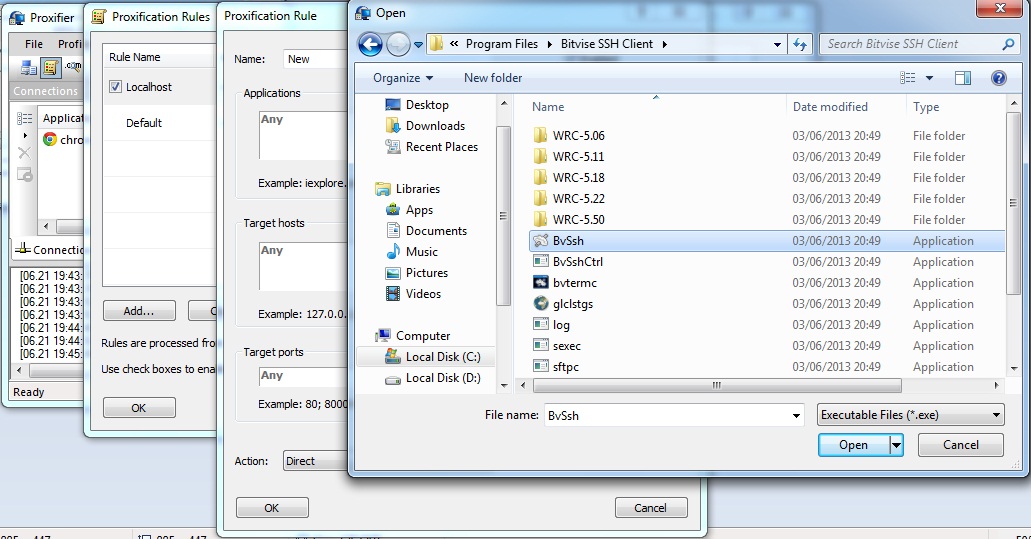
Task: Click the Open button
Action: [x=853, y=445]
